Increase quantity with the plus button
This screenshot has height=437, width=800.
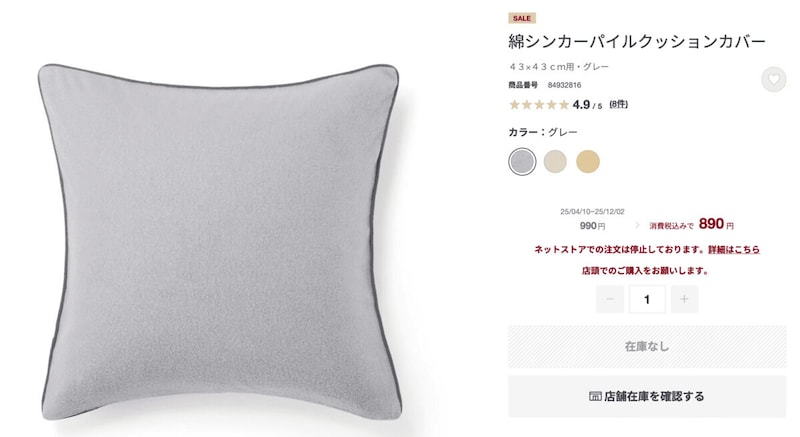pos(684,299)
